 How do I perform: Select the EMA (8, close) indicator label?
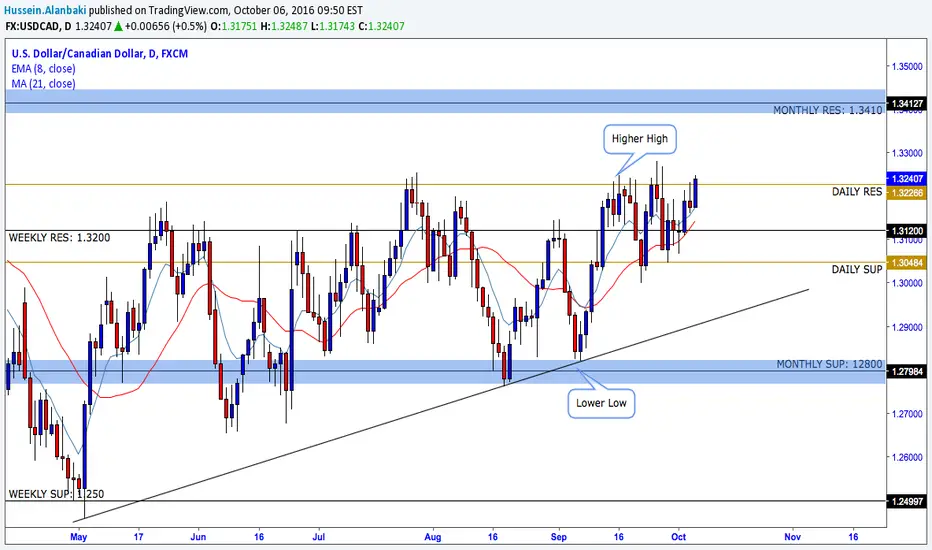coord(43,69)
